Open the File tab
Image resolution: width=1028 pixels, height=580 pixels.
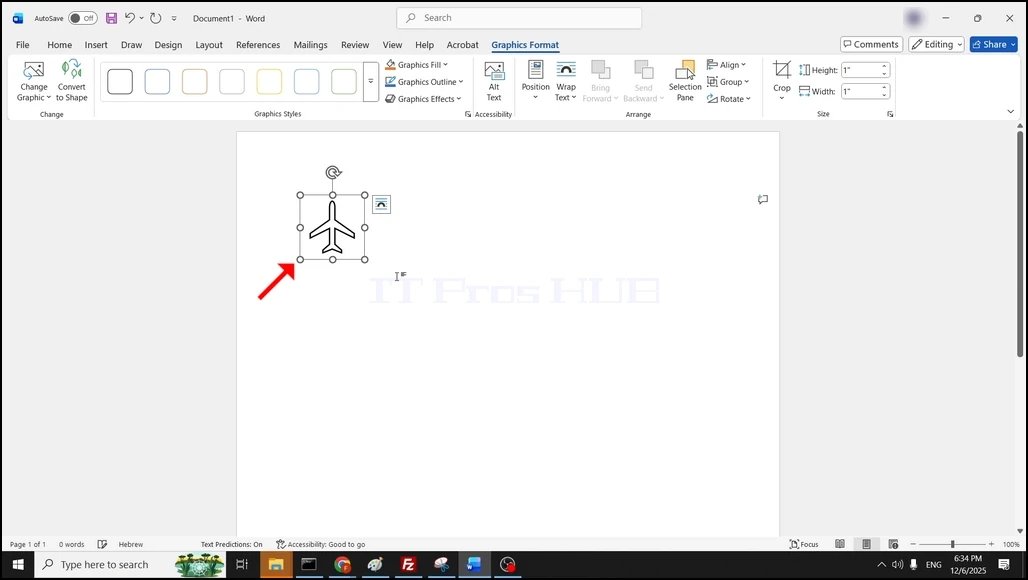[x=22, y=45]
